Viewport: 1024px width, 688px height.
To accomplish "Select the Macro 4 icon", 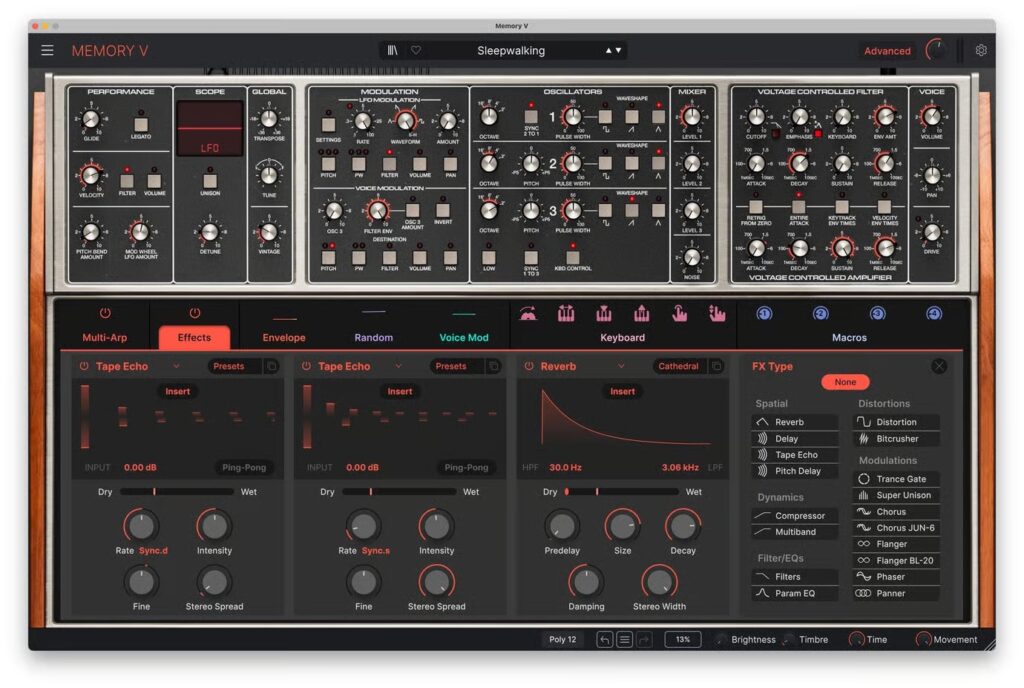I will [935, 314].
